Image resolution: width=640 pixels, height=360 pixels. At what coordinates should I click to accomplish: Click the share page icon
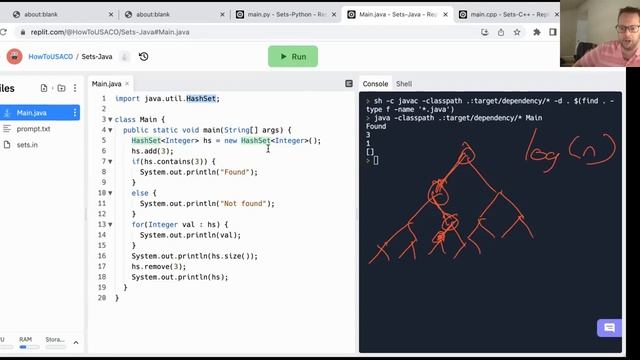tap(501, 32)
